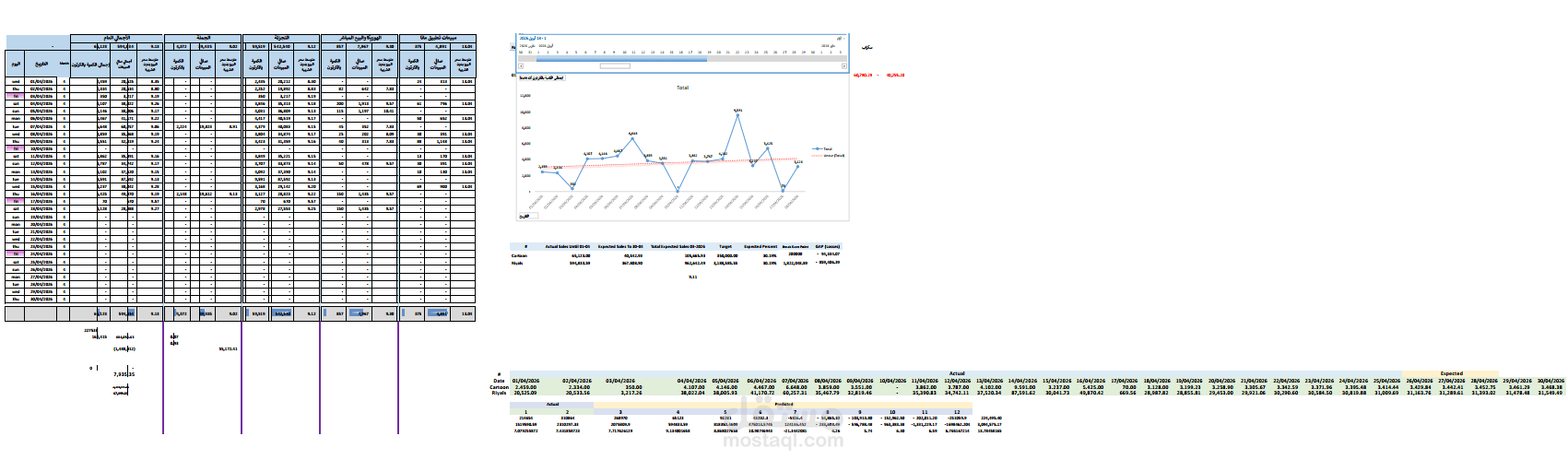Click date 14/04/2026 in the daily table

(41, 179)
